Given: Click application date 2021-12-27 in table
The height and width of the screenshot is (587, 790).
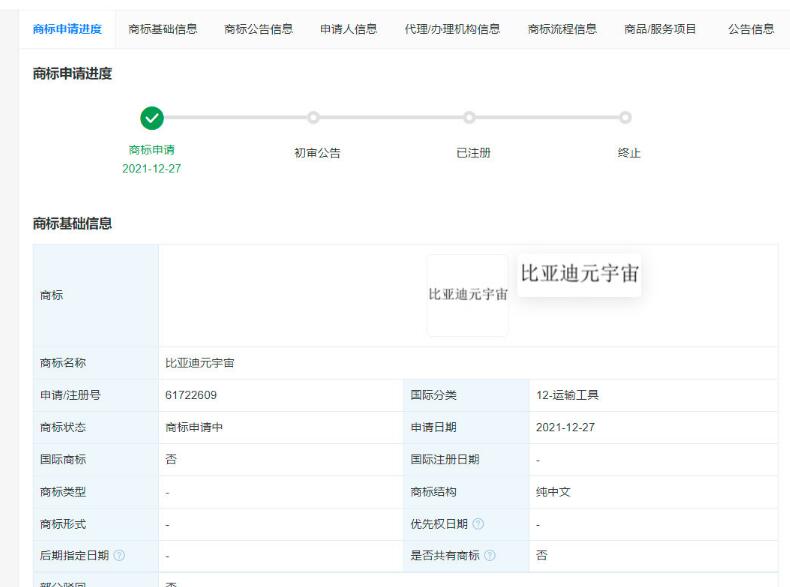Looking at the screenshot, I should (565, 427).
